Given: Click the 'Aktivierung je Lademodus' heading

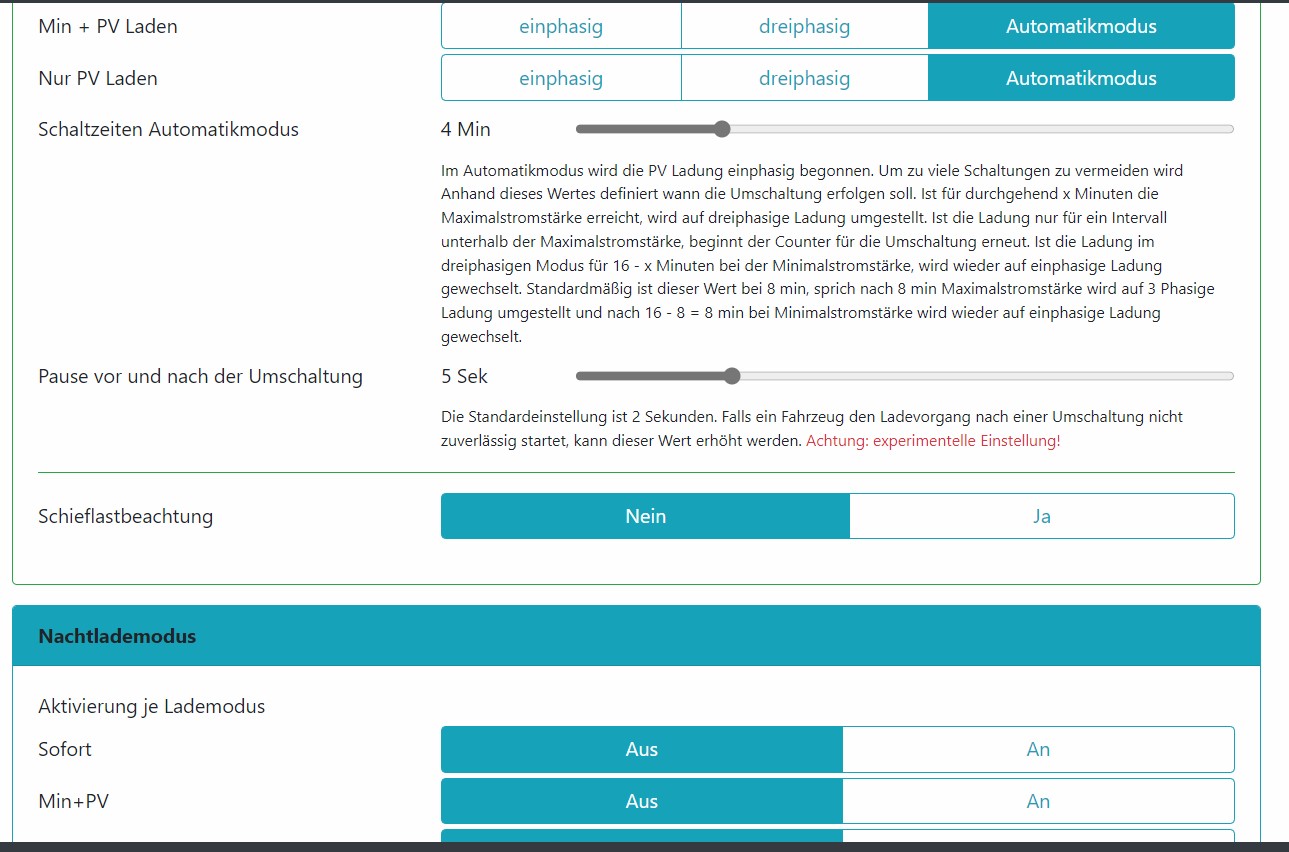Looking at the screenshot, I should point(152,706).
